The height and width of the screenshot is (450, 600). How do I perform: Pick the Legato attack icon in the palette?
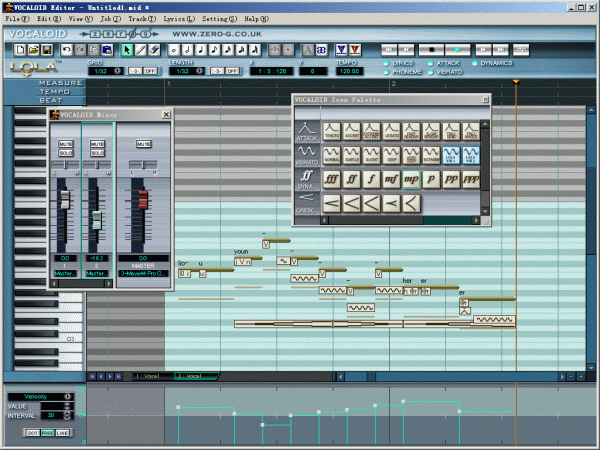(x=391, y=131)
